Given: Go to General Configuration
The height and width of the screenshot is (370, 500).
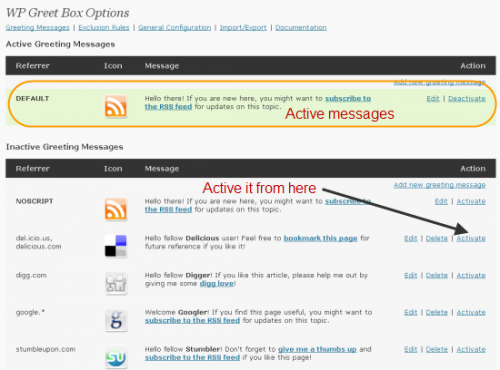Looking at the screenshot, I should point(175,28).
